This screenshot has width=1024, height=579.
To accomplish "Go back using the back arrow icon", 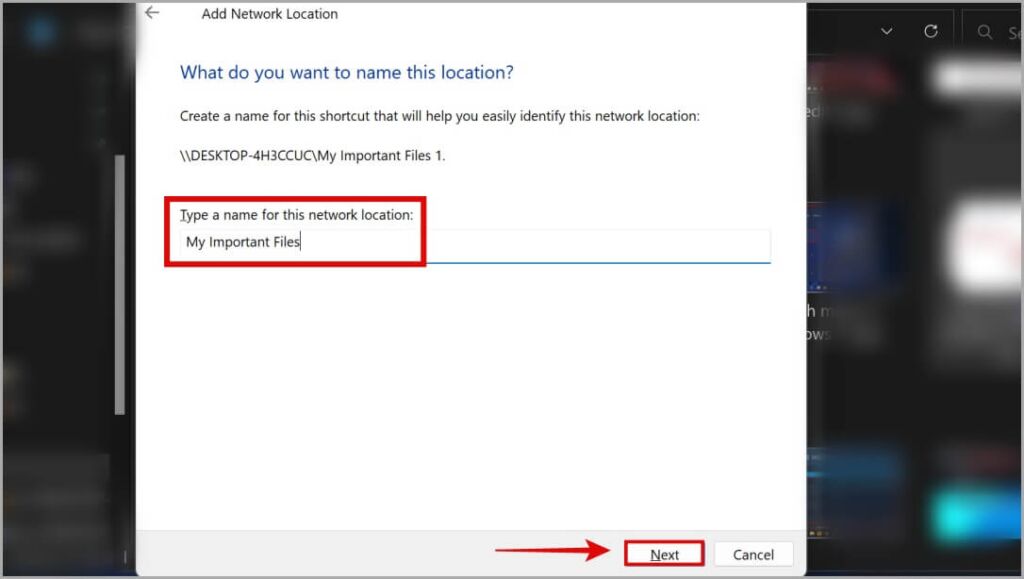I will (x=150, y=13).
